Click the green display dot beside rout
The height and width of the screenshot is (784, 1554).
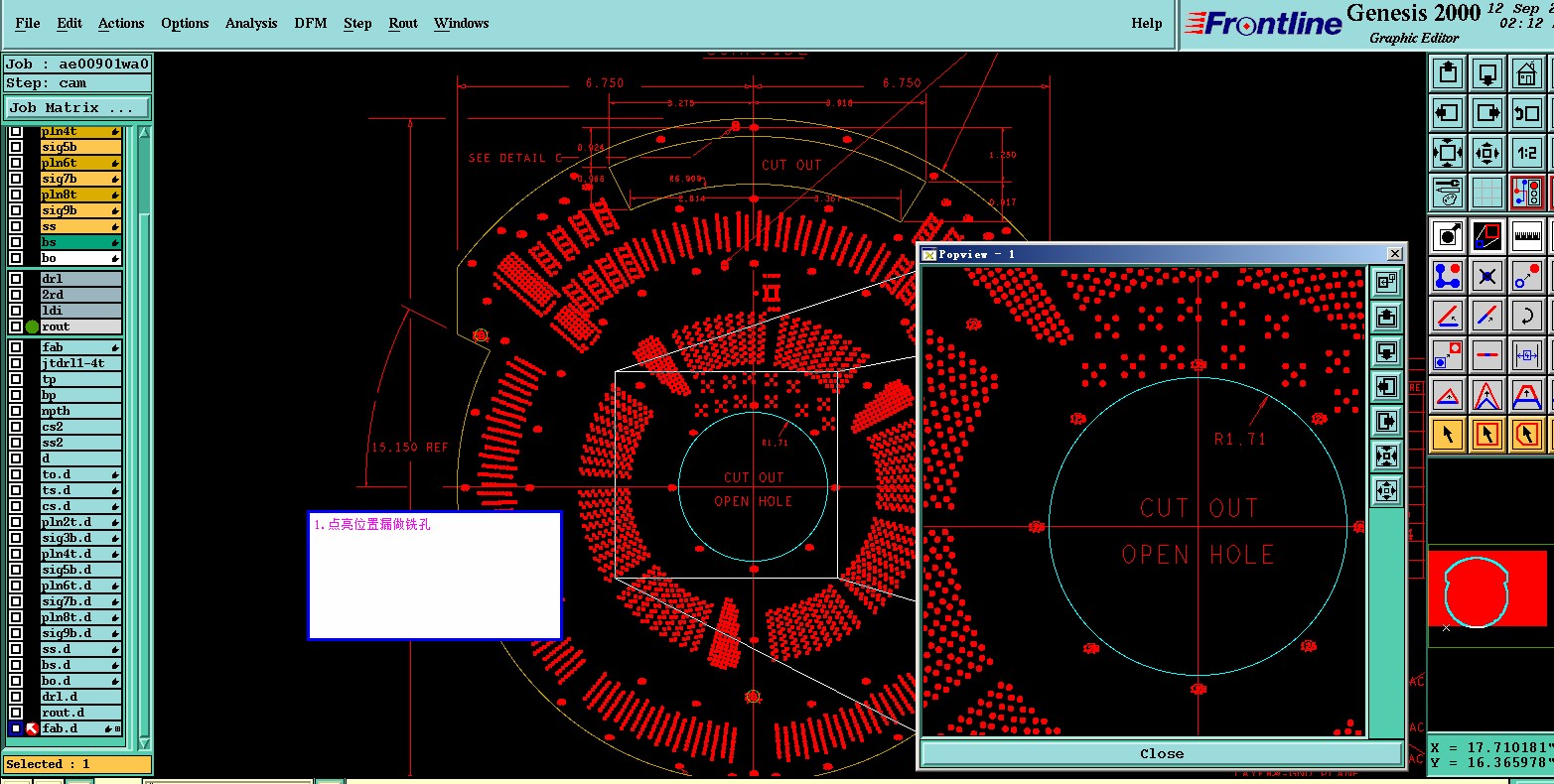(32, 327)
